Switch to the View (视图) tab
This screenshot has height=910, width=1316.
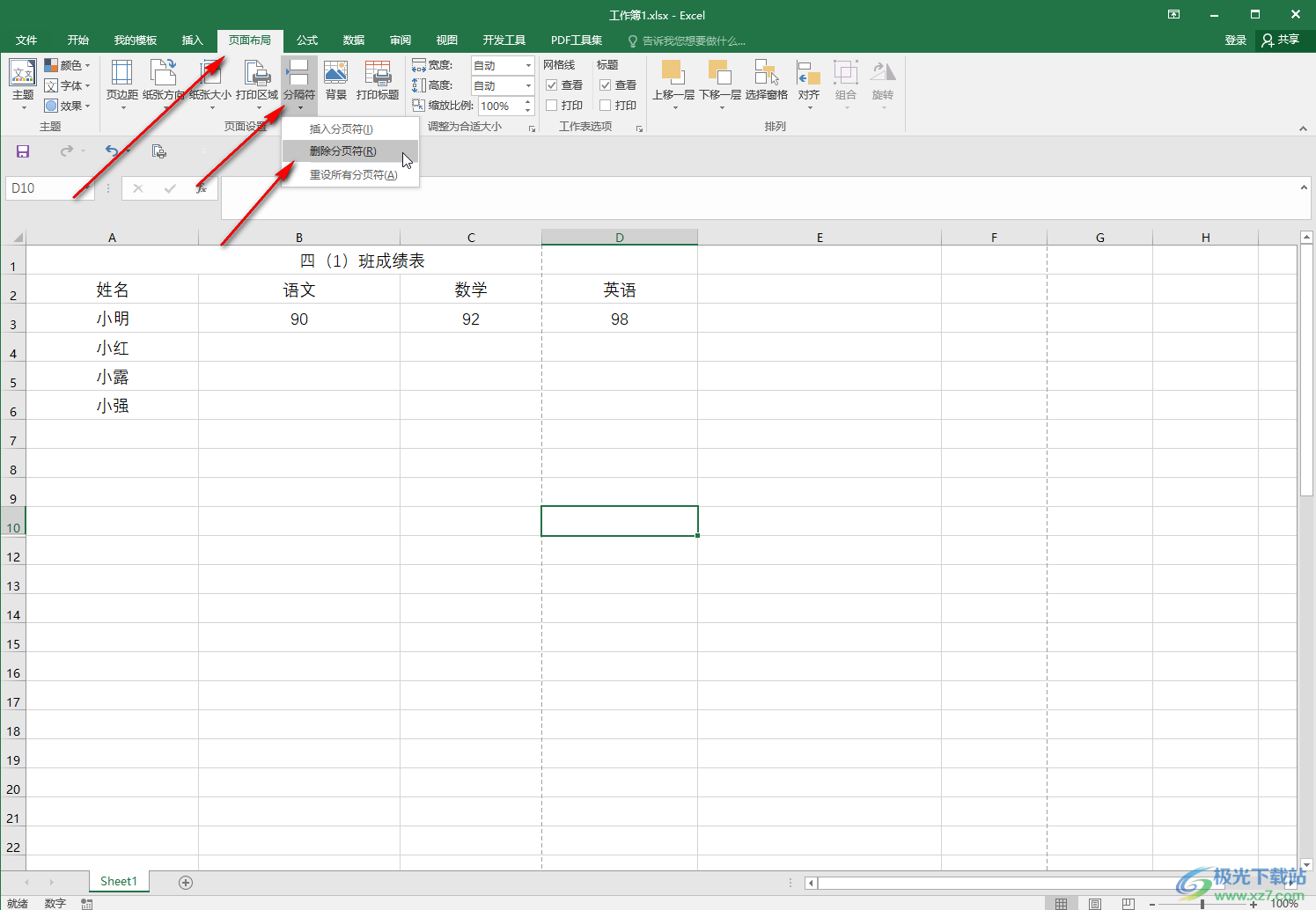[x=447, y=40]
